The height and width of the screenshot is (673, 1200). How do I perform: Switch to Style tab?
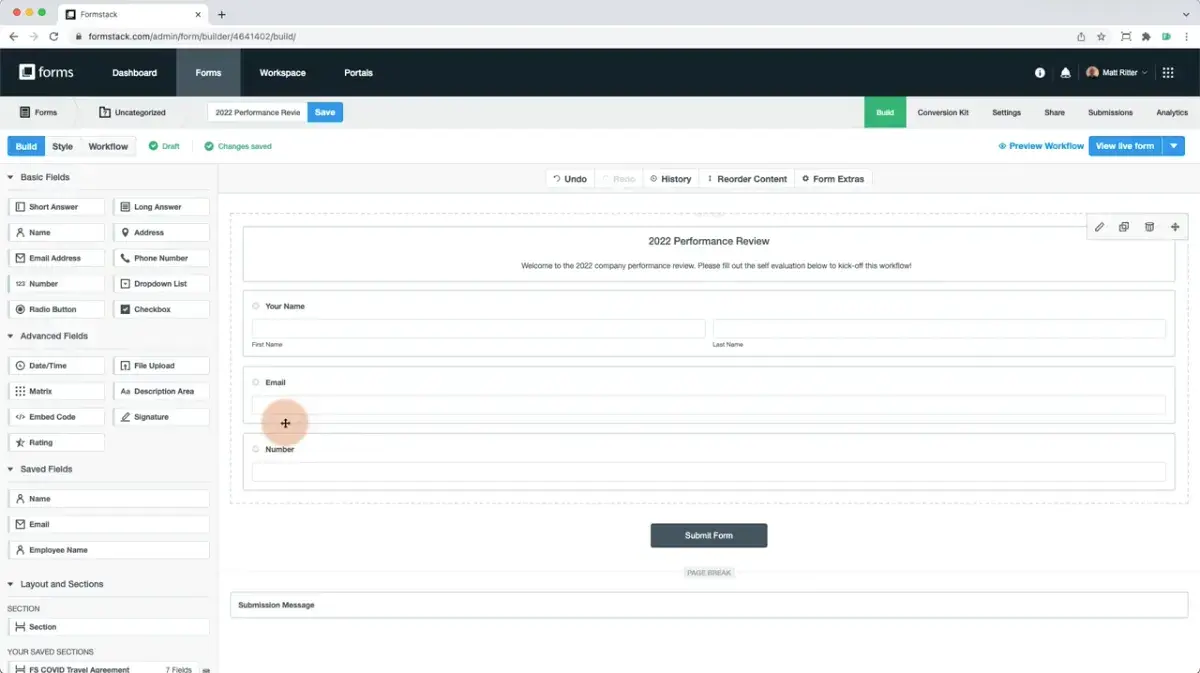click(63, 146)
